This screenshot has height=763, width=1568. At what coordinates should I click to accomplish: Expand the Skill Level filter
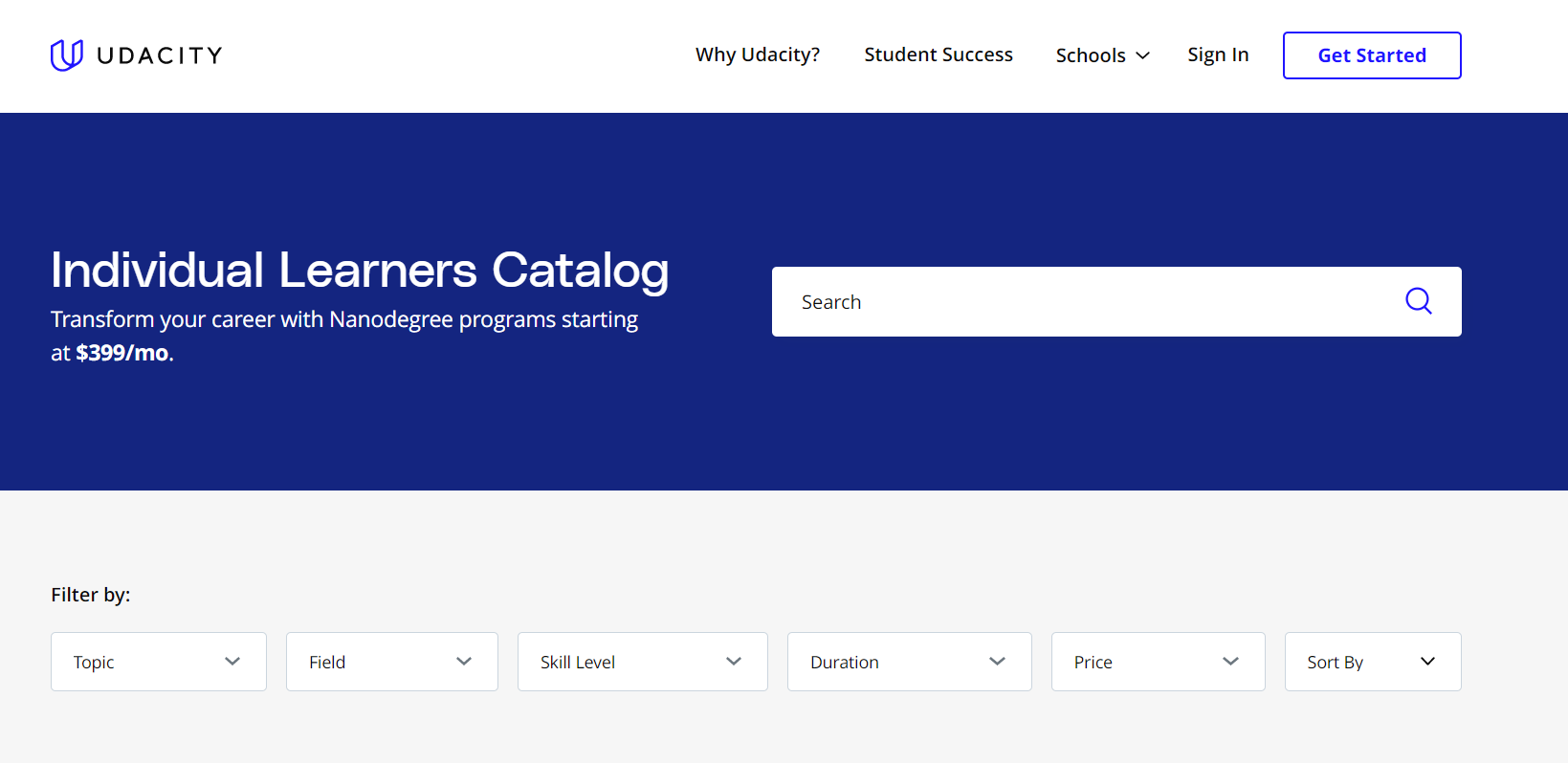click(643, 662)
